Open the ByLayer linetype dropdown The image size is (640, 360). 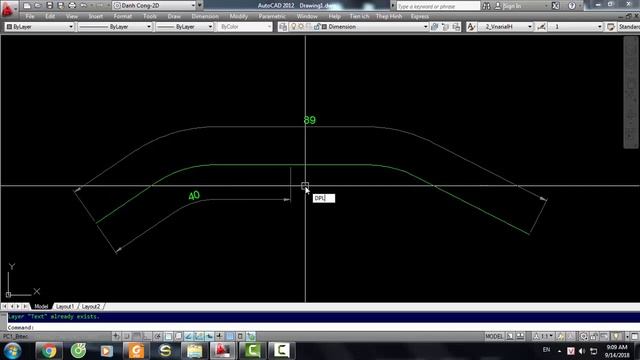115,27
